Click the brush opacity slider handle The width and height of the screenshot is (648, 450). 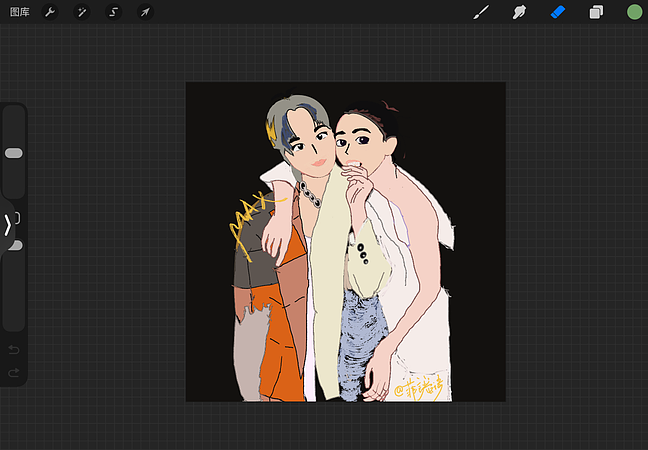click(x=16, y=245)
